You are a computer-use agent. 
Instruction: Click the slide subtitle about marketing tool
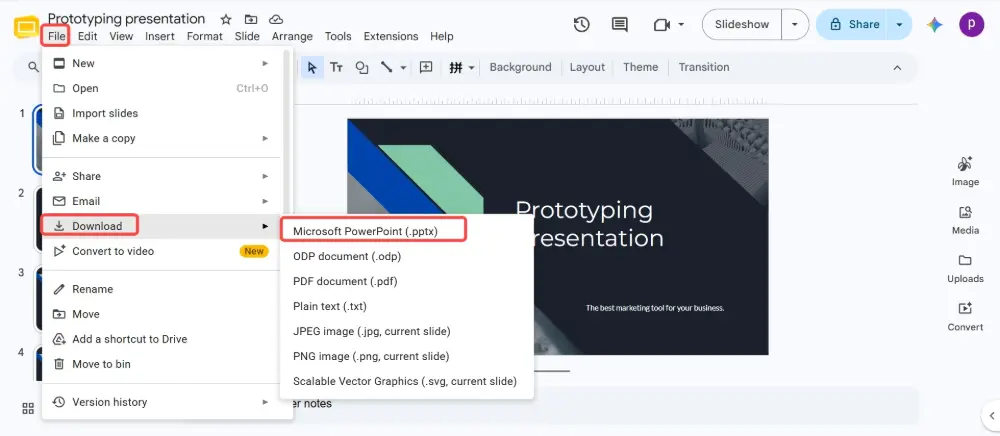[655, 308]
